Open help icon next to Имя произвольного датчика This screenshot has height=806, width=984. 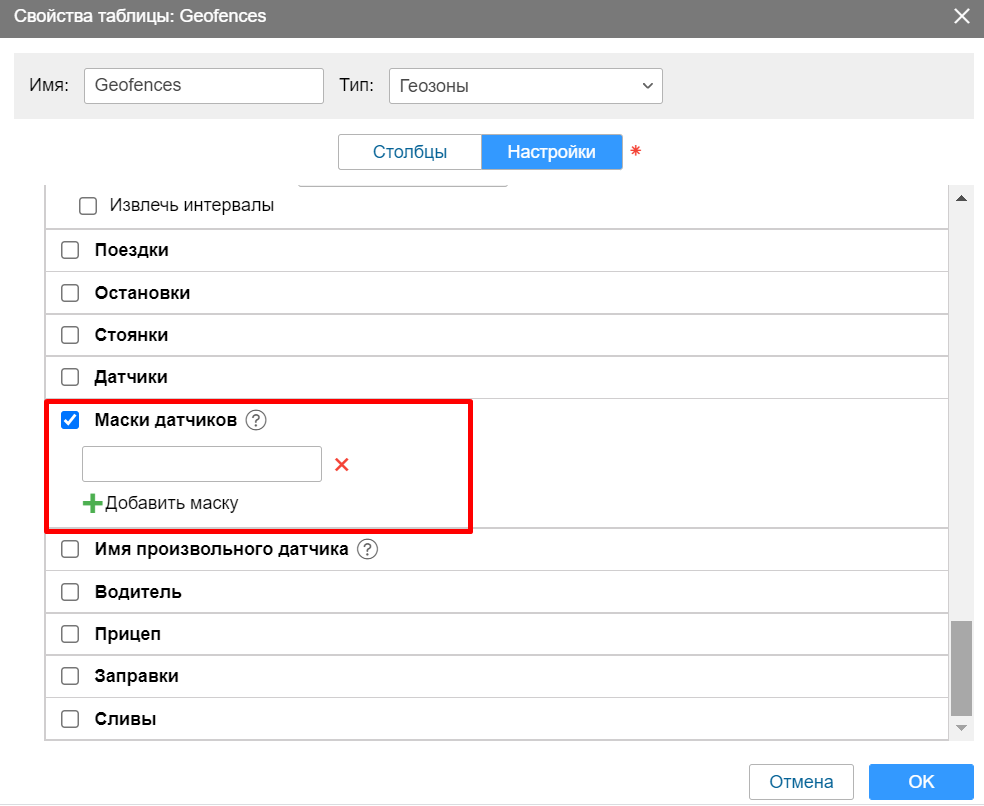(x=367, y=549)
